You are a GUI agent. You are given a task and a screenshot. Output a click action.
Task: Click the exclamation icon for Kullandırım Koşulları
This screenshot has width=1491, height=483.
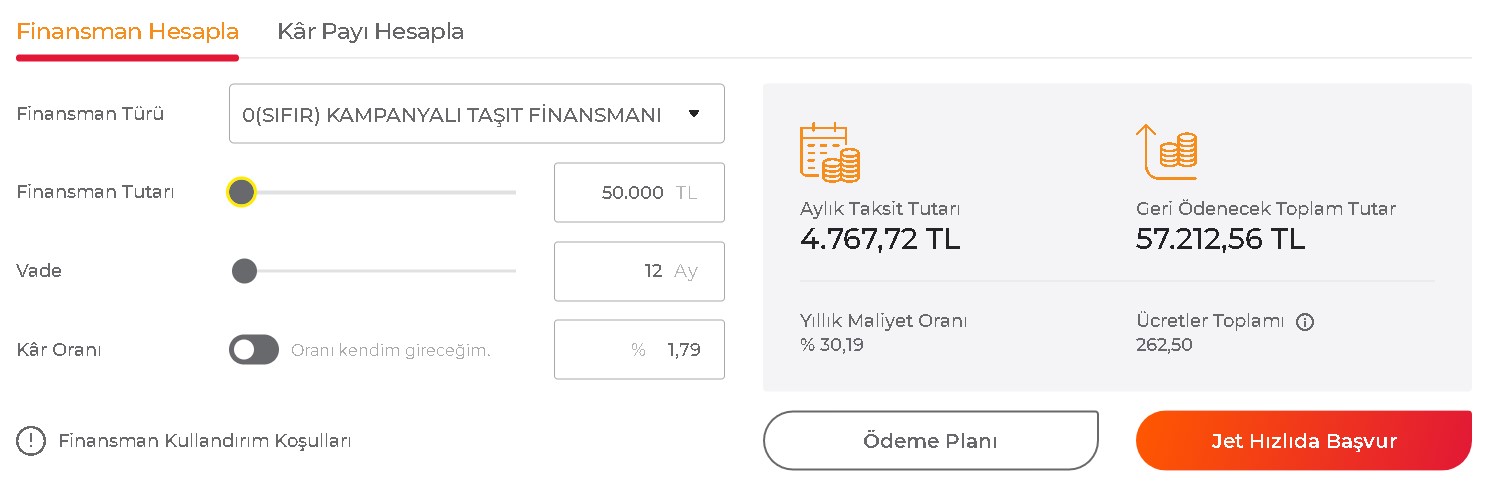(31, 440)
